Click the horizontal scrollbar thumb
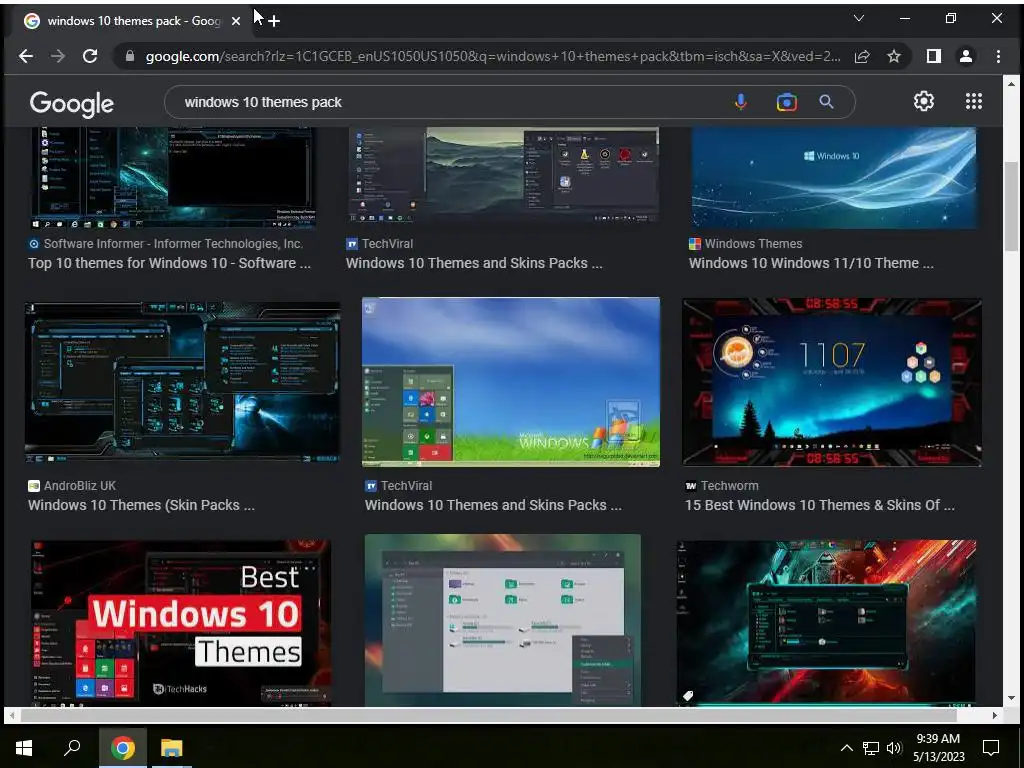 [x=489, y=716]
